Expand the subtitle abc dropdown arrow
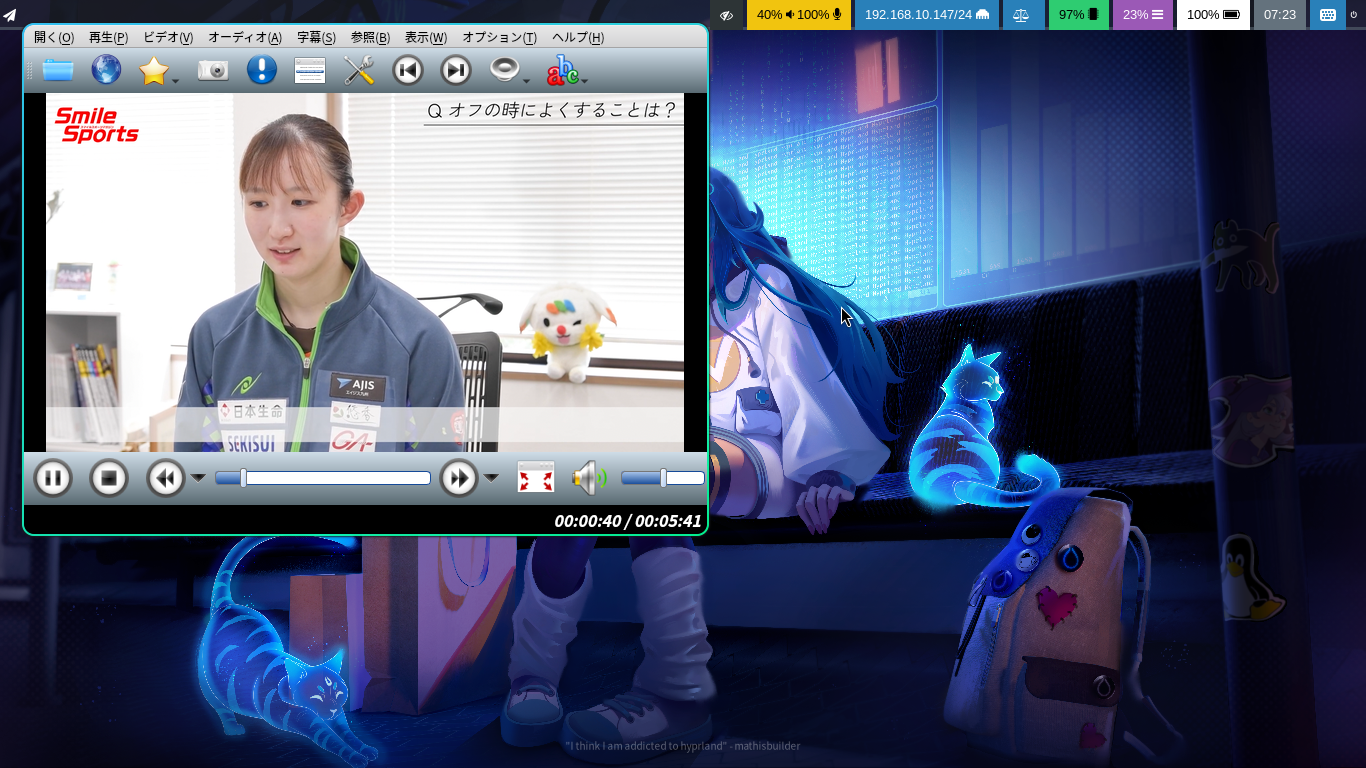The height and width of the screenshot is (768, 1366). point(585,80)
